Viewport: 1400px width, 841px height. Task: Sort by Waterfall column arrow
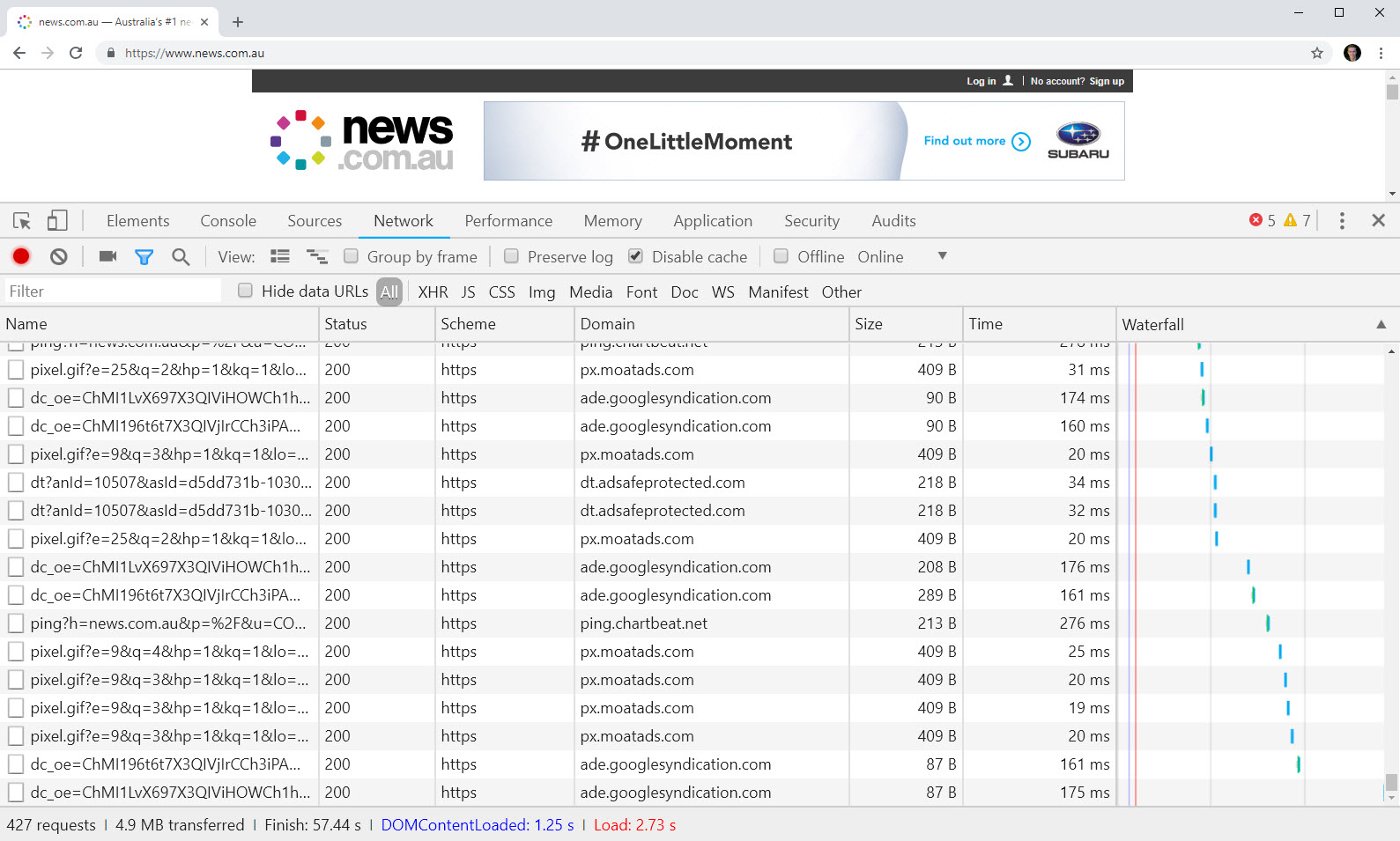click(1381, 325)
